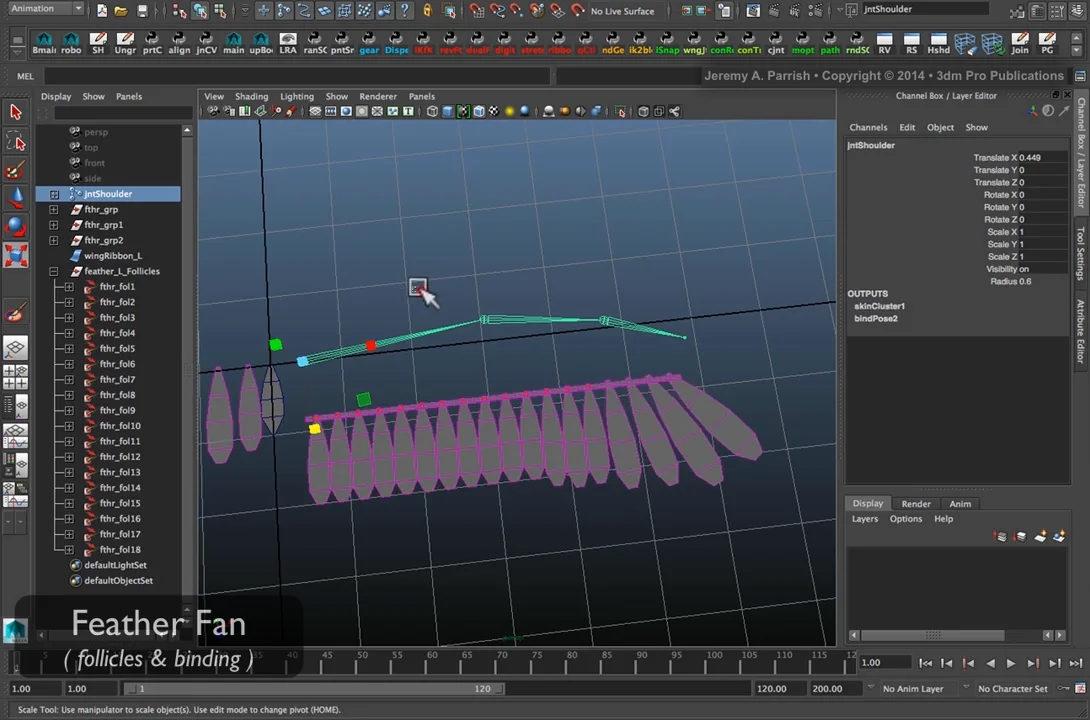Image resolution: width=1090 pixels, height=720 pixels.
Task: Open Channels menu in Channel Box
Action: point(868,128)
